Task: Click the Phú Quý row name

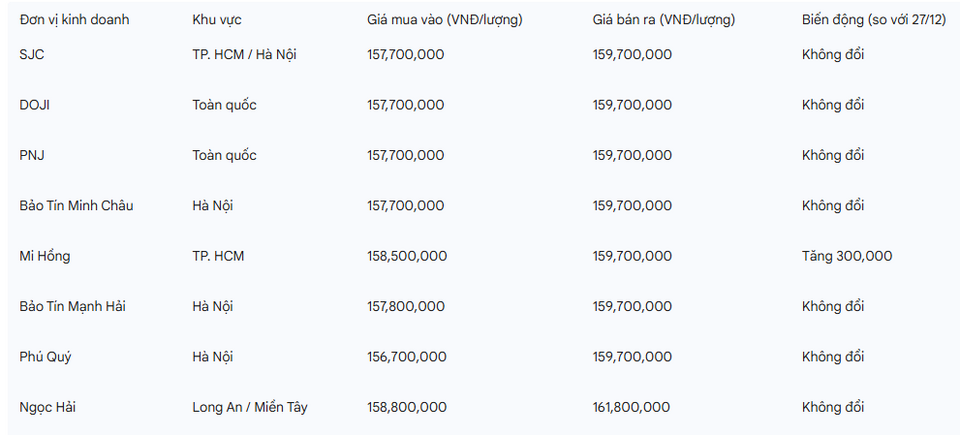Action: (45, 357)
